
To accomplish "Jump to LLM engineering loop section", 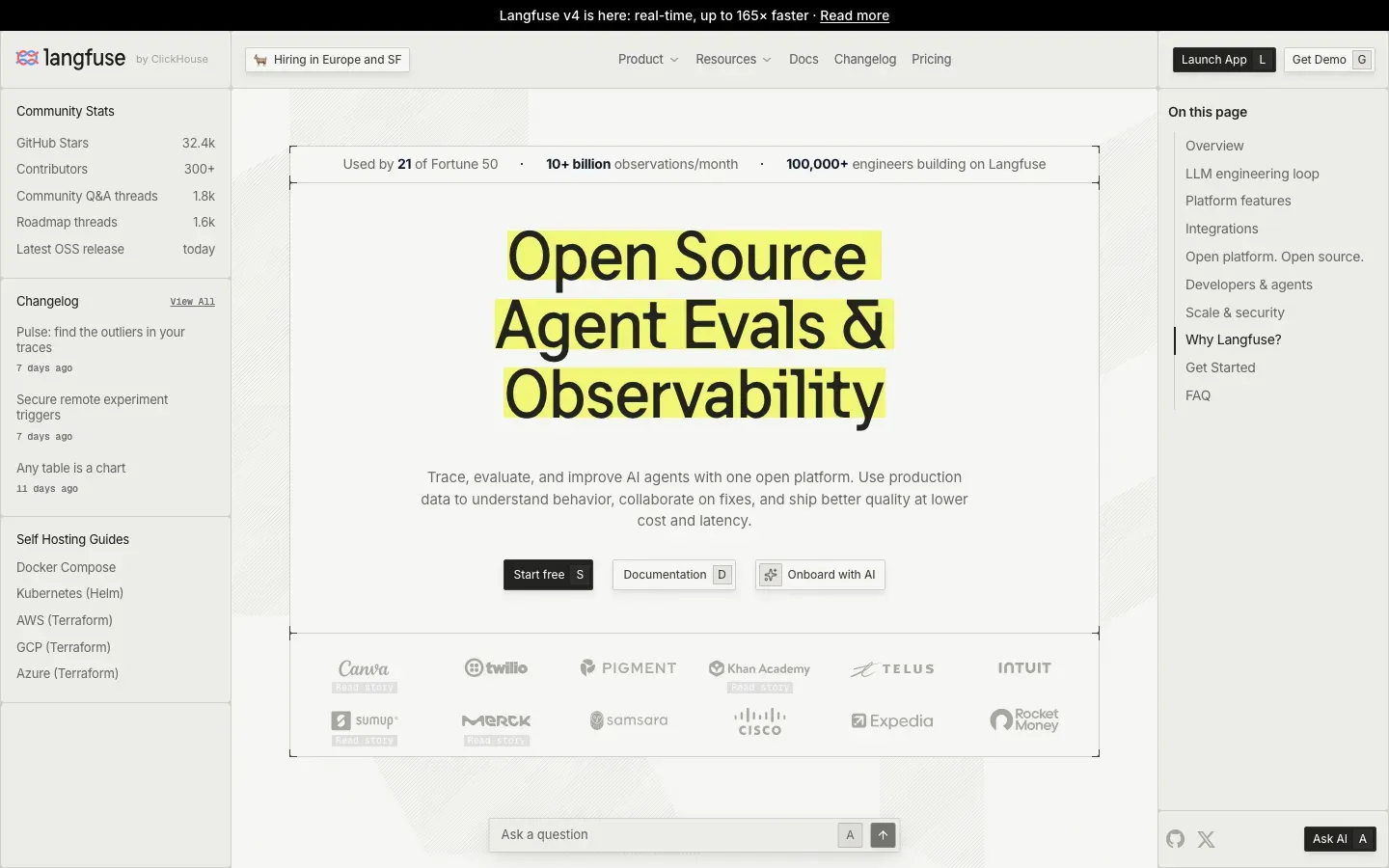I will (x=1252, y=174).
